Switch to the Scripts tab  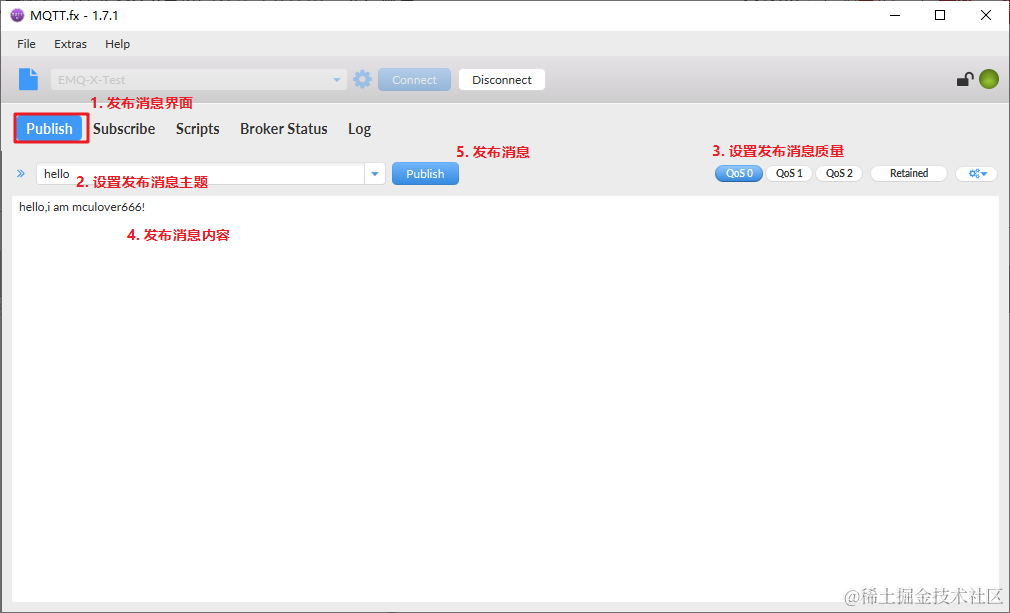(x=198, y=129)
